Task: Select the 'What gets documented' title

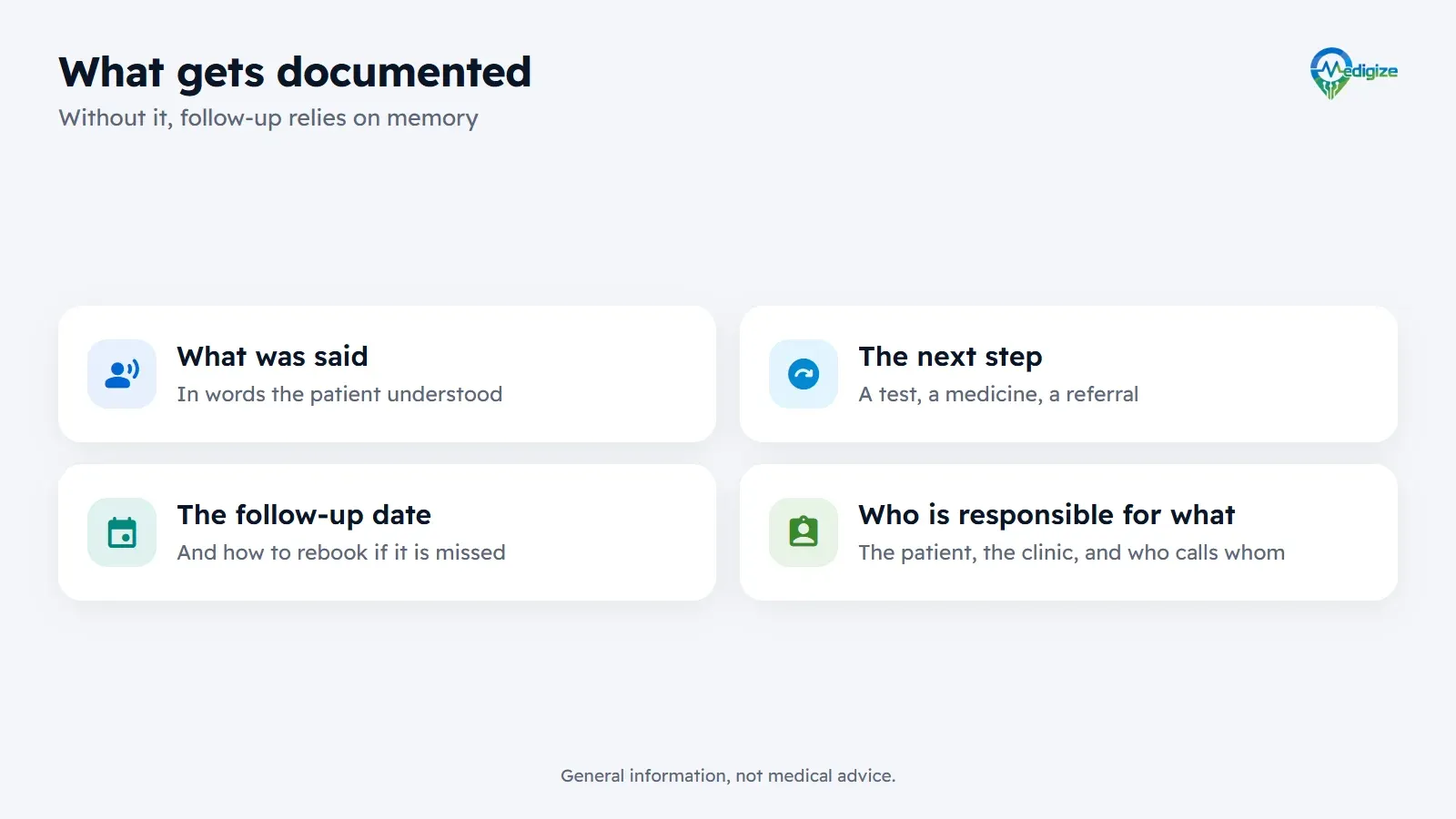Action: tap(295, 73)
